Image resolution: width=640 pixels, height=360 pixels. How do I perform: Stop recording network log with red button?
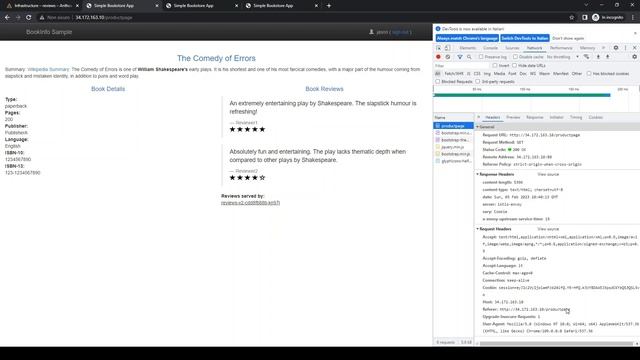coord(438,57)
